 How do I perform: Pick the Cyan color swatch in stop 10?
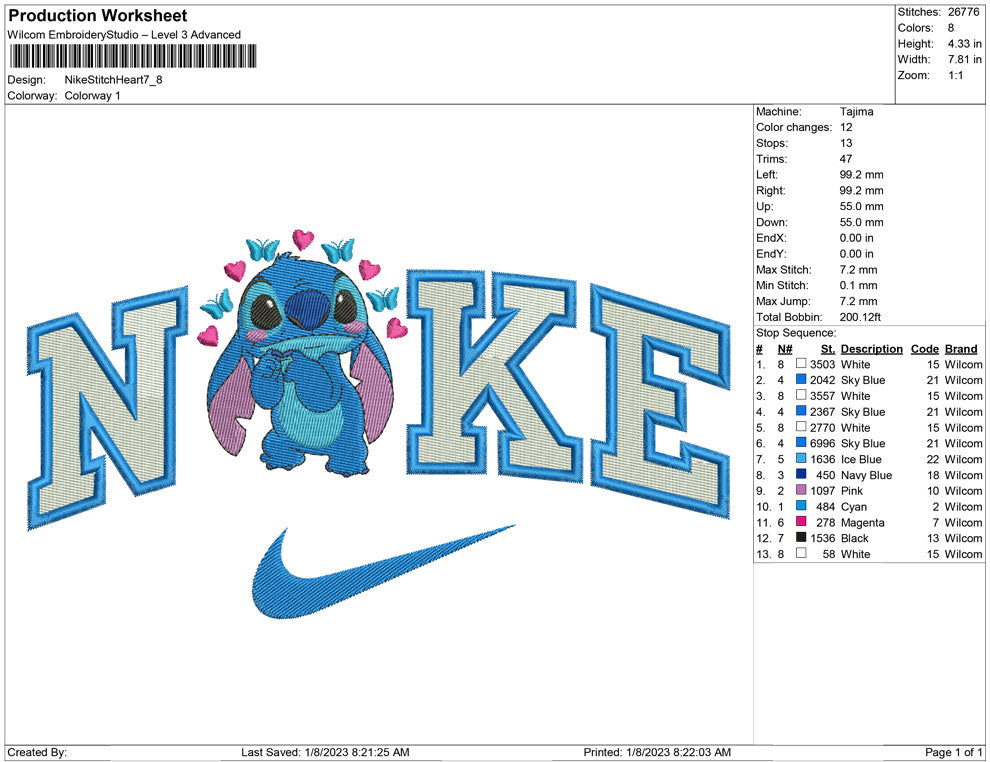click(801, 506)
